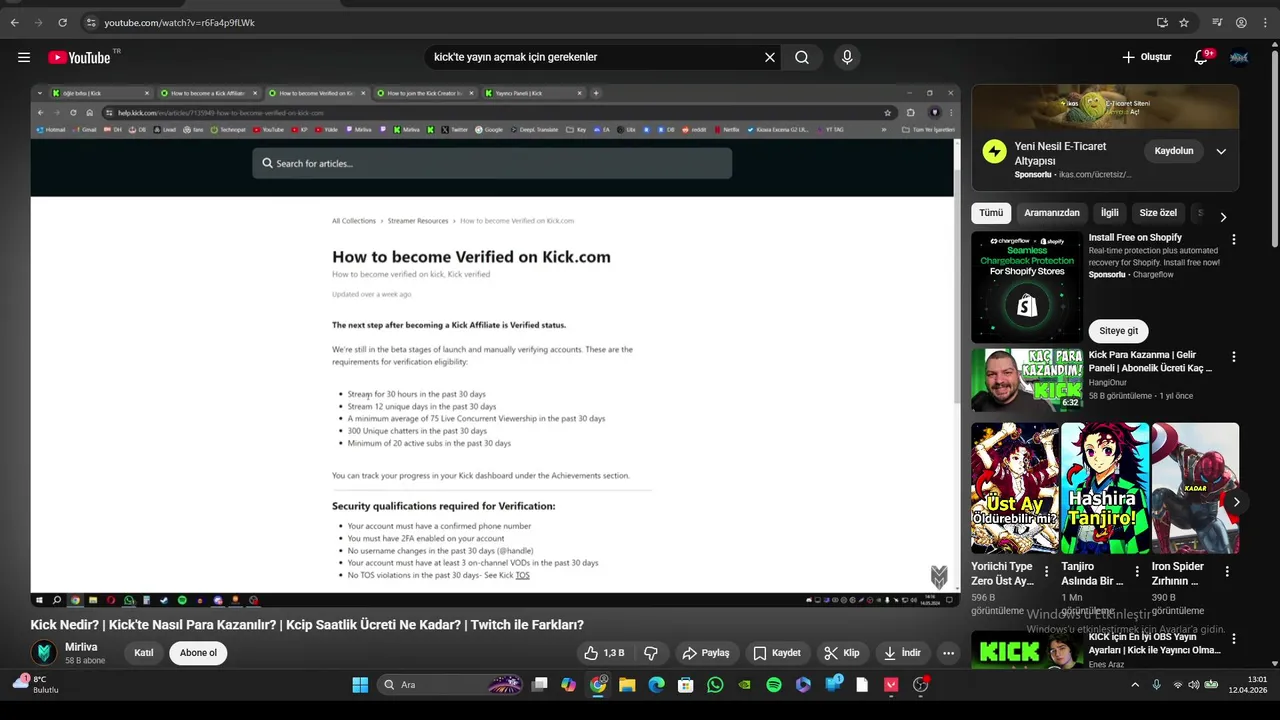Screen dimensions: 1280x720
Task: Open the Windows Start menu
Action: coord(360,685)
